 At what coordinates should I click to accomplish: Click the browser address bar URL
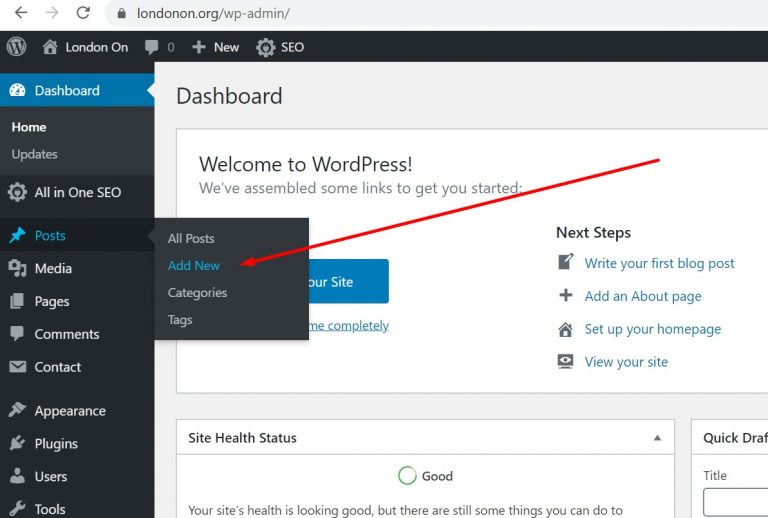pyautogui.click(x=213, y=13)
